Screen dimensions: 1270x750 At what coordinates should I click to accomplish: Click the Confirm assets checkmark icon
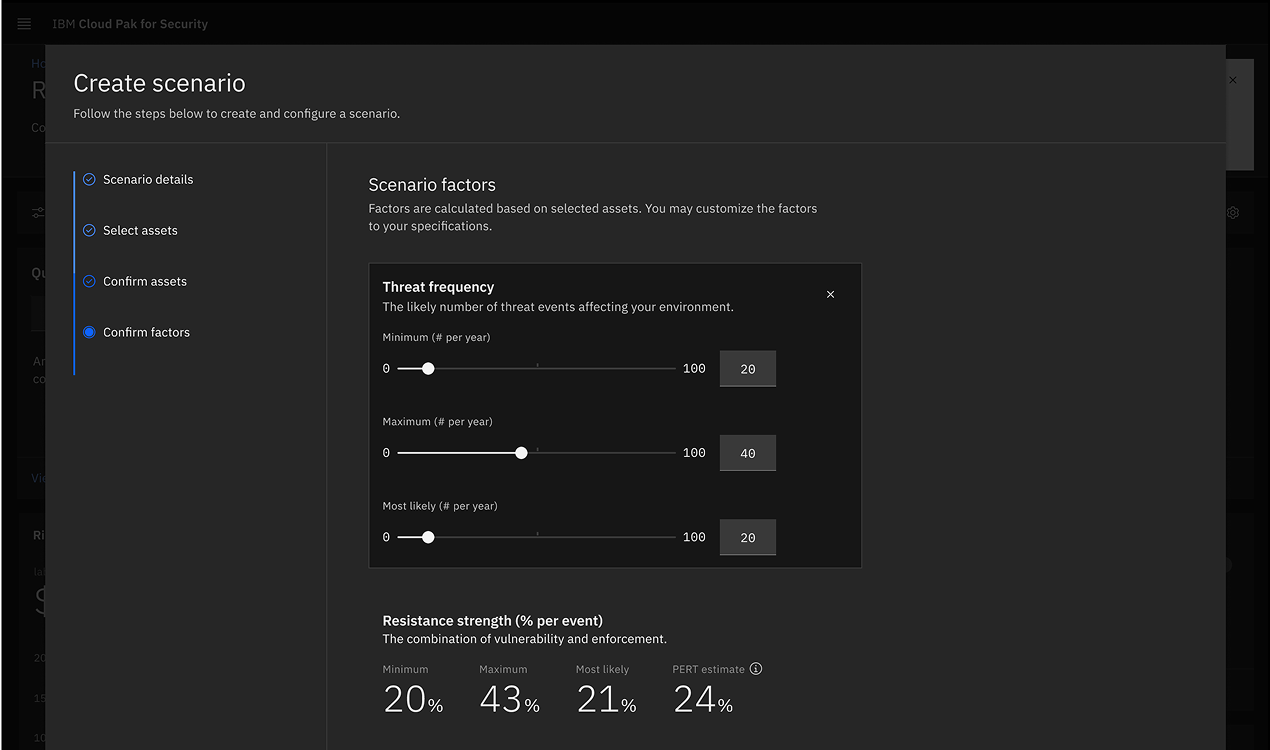click(89, 281)
